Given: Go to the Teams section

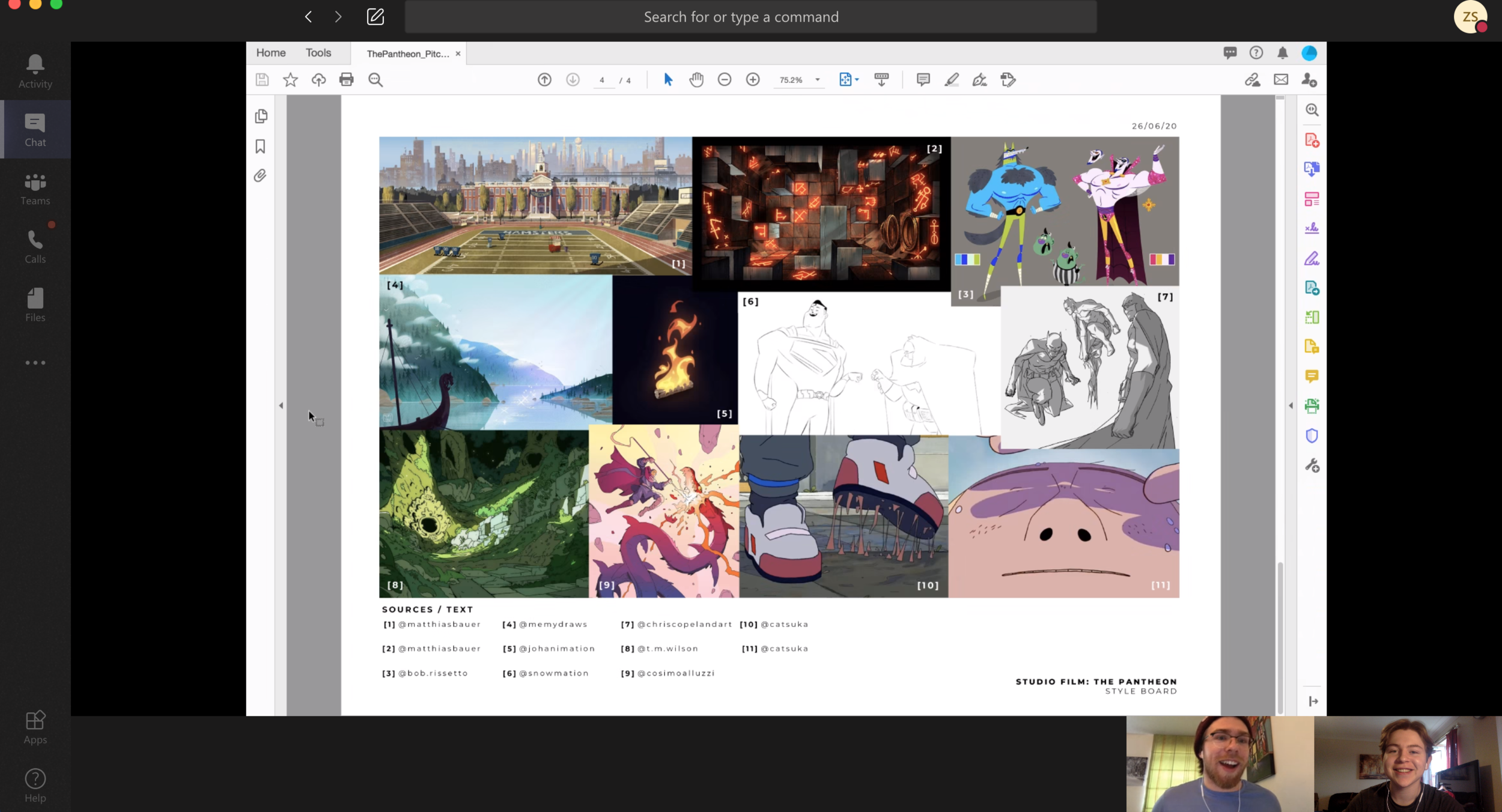Looking at the screenshot, I should coord(35,188).
